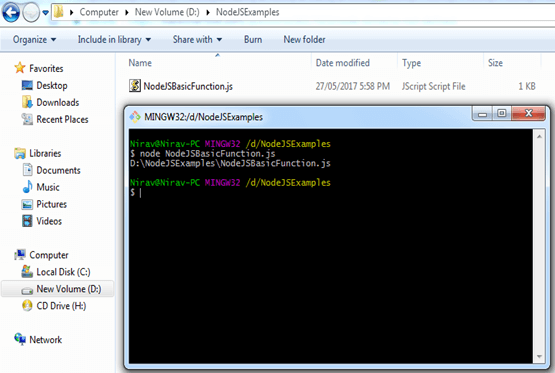Open the Music library
Image resolution: width=555 pixels, height=373 pixels.
48,187
